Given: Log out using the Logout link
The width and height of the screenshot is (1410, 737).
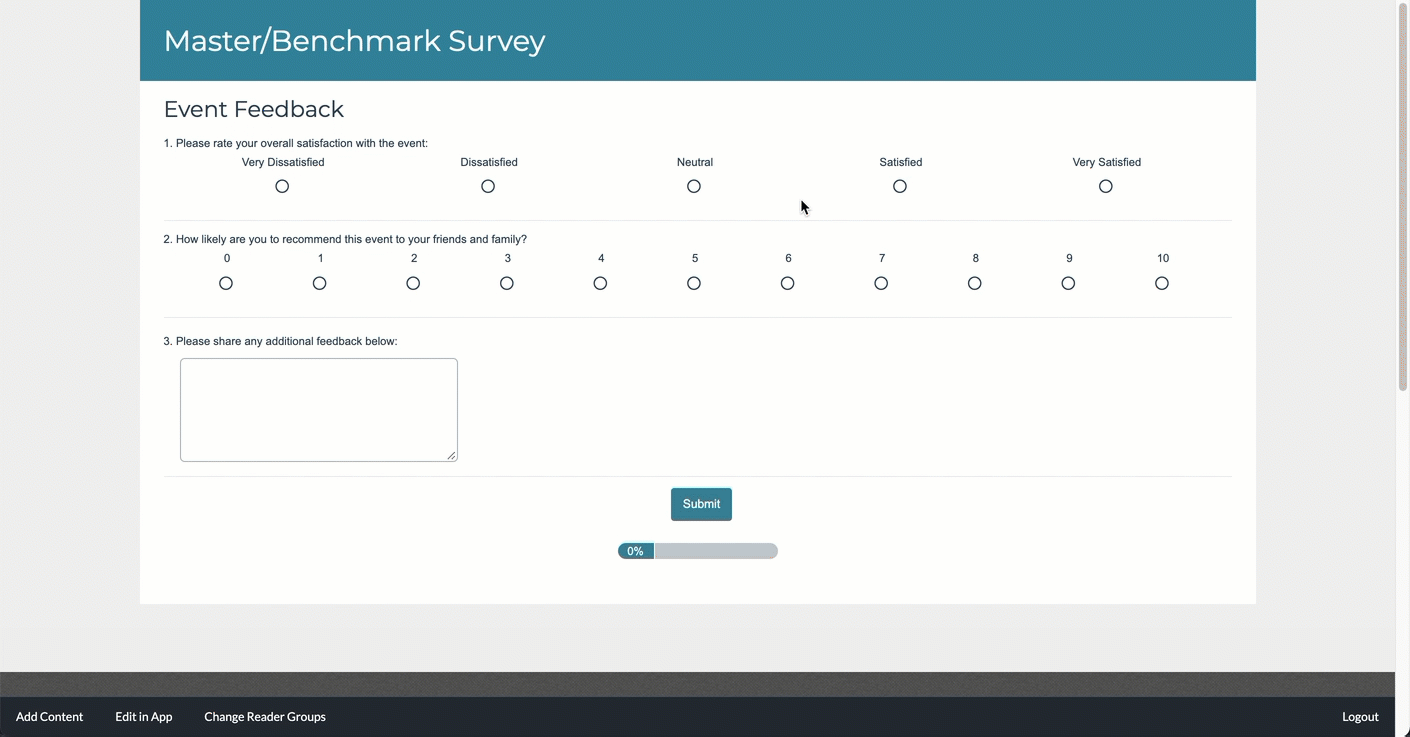Looking at the screenshot, I should [1360, 717].
